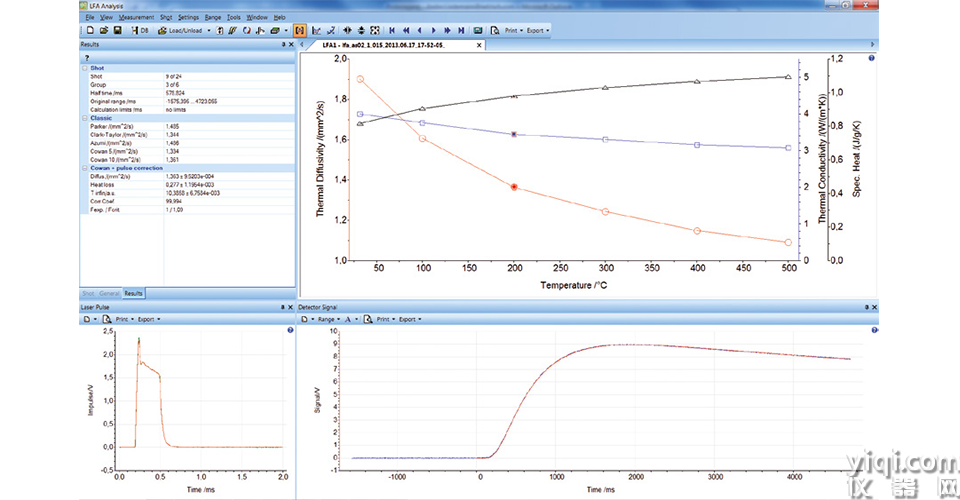Click the Load/Unload toolbar button

pos(180,30)
